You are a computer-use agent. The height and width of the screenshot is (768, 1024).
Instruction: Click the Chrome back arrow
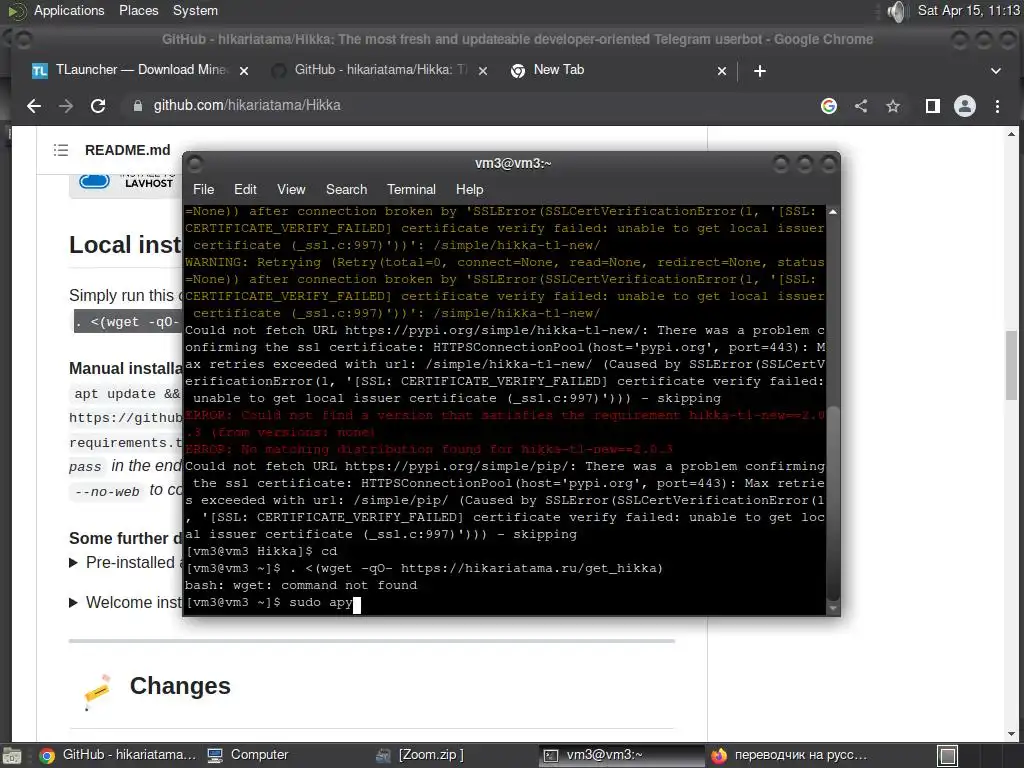point(34,106)
